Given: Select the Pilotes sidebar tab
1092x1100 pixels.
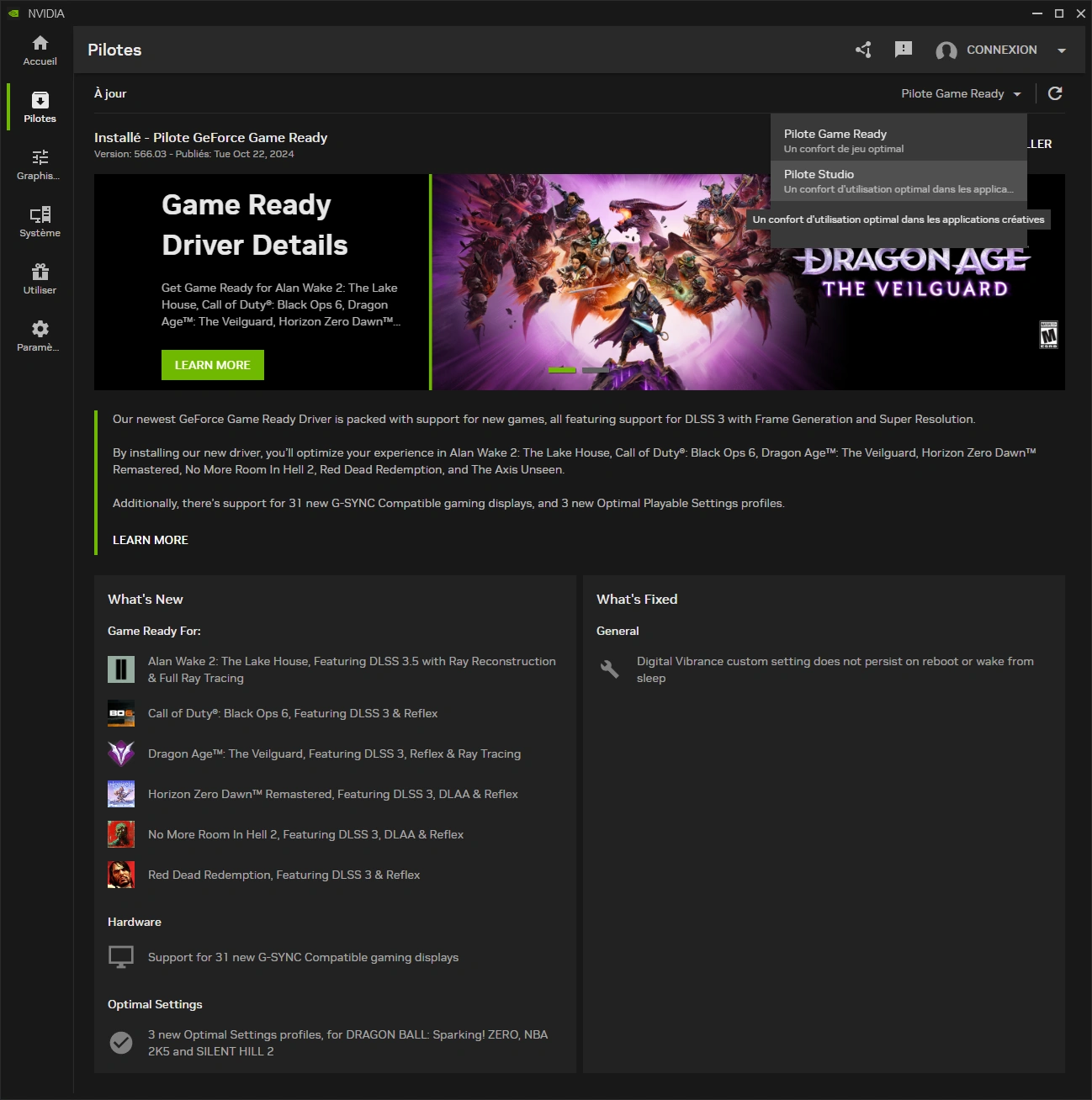Looking at the screenshot, I should (x=40, y=107).
